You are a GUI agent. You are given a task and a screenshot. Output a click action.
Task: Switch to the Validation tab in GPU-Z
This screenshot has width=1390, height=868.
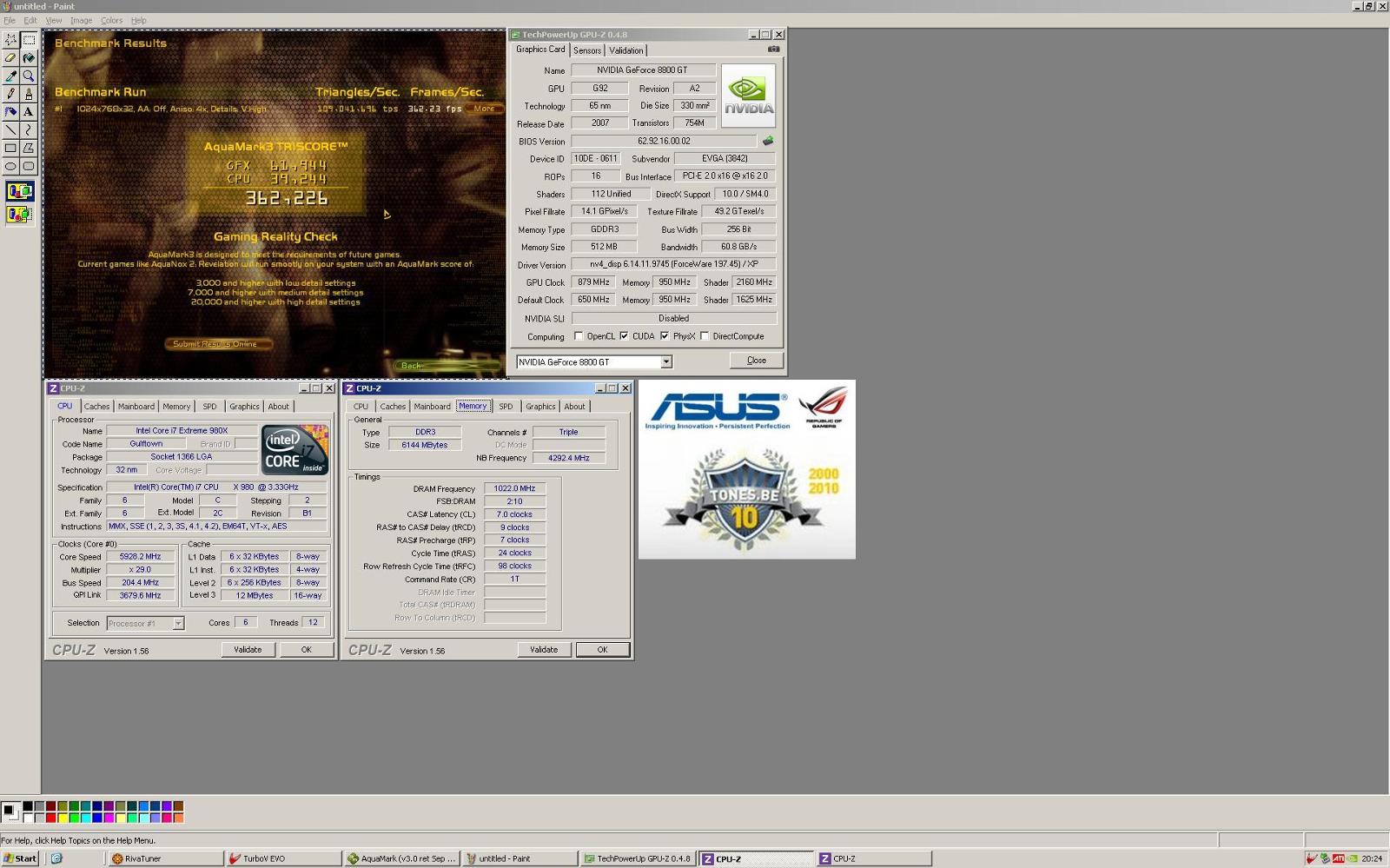(626, 50)
